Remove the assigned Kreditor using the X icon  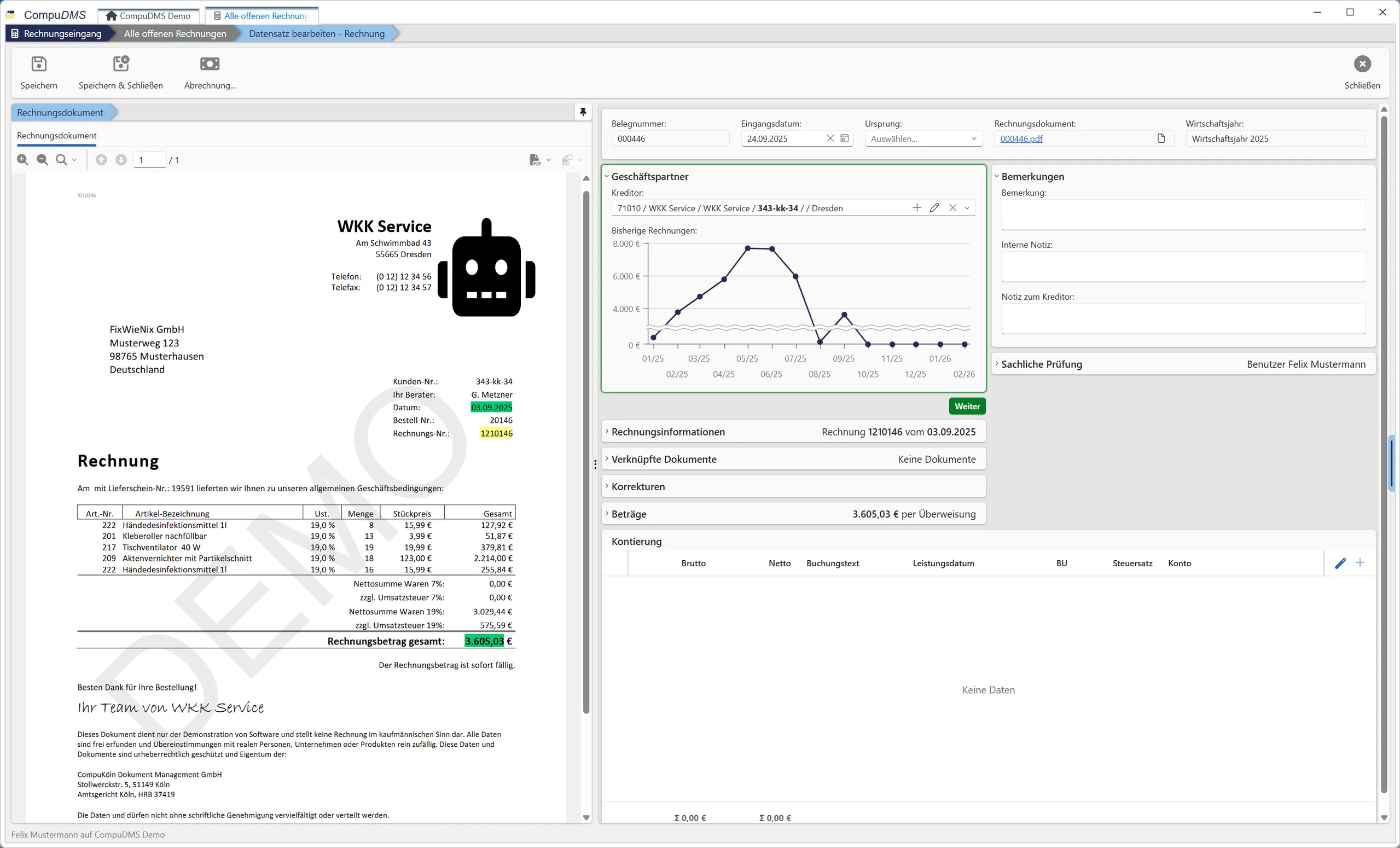[954, 207]
